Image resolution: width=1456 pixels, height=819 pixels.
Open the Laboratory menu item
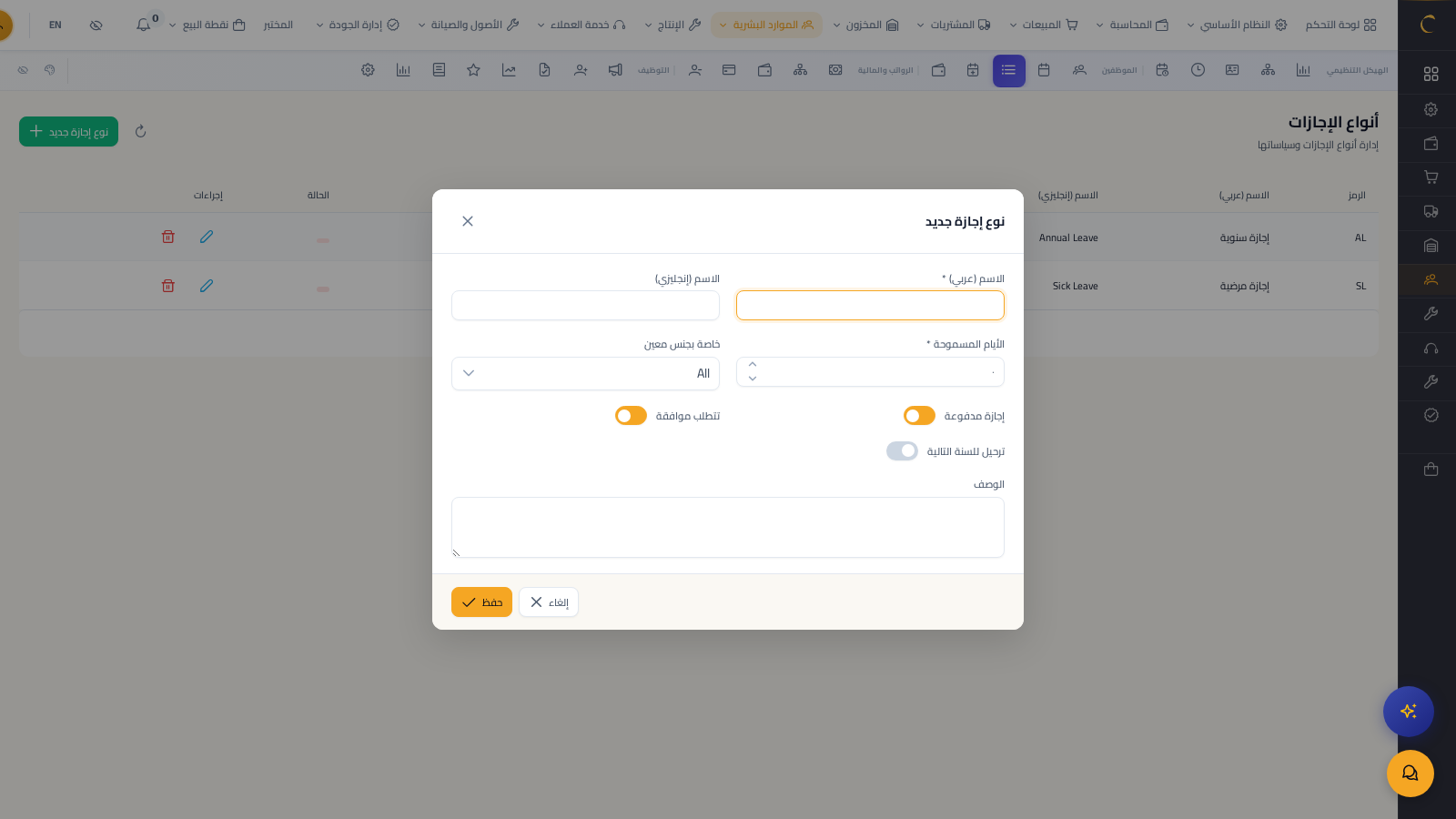[x=278, y=25]
